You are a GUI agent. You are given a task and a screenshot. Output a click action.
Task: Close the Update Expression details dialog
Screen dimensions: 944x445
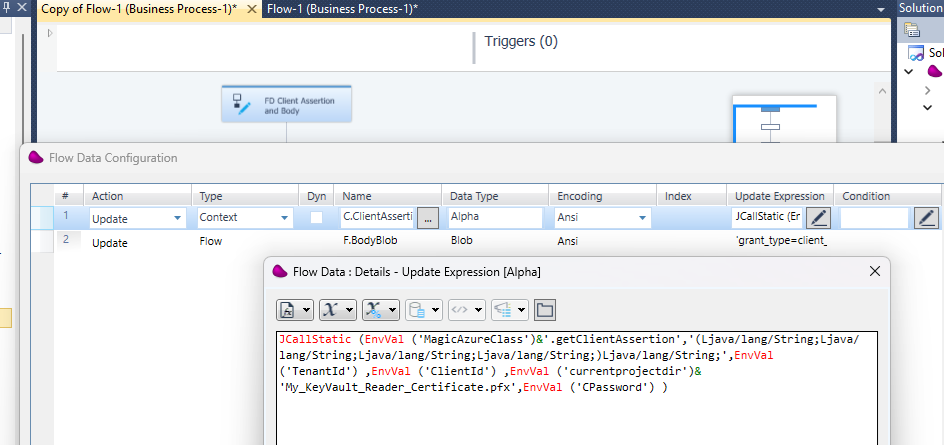(874, 271)
